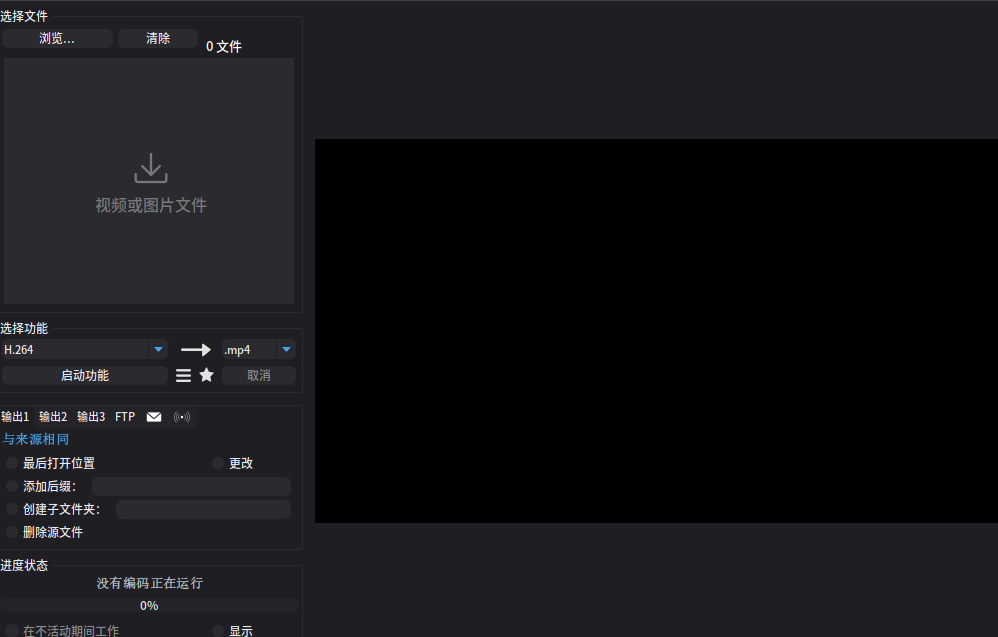Switch to the 输出2 tab
The height and width of the screenshot is (637, 998).
(x=53, y=417)
